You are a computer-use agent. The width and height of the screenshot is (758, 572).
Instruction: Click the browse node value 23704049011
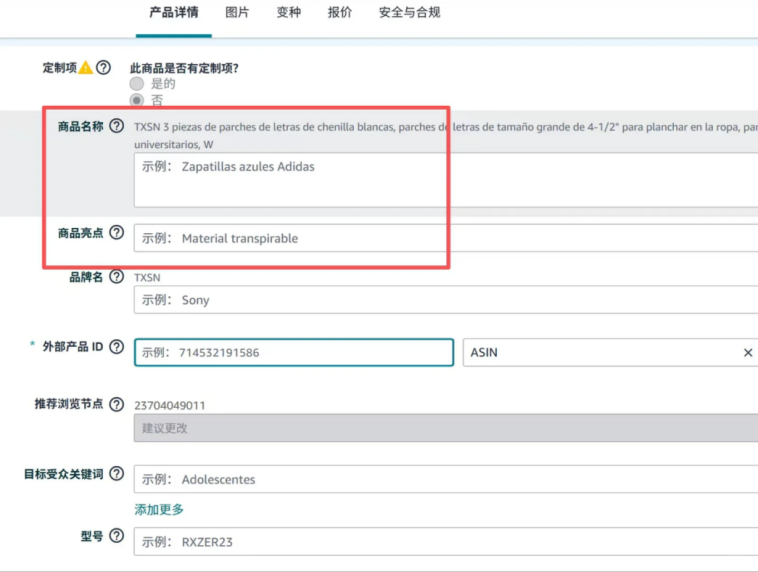pyautogui.click(x=170, y=405)
